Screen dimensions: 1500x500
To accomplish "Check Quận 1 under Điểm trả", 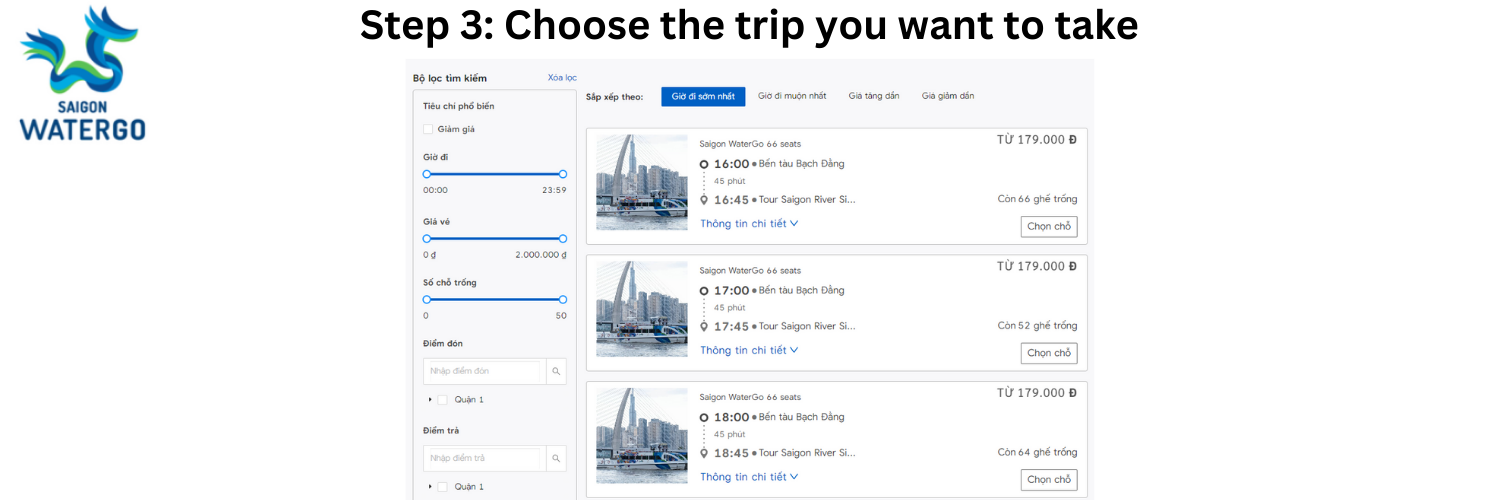I will tap(442, 487).
